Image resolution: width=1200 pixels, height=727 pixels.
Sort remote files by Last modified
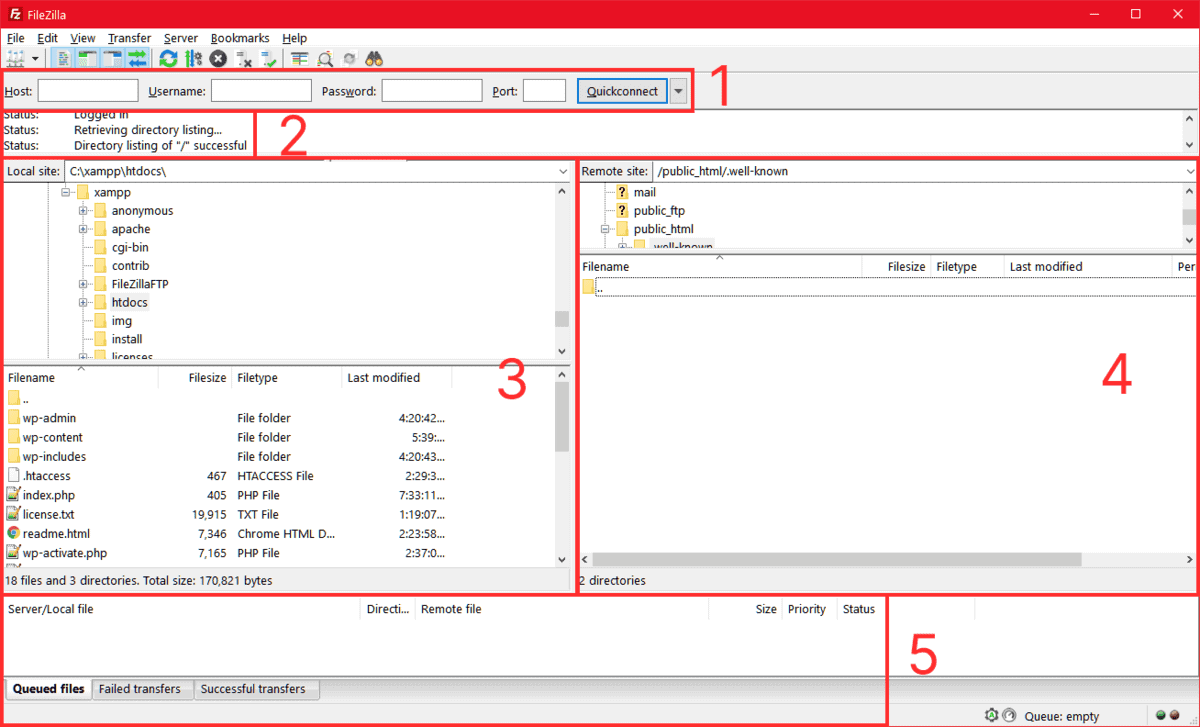[1045, 266]
